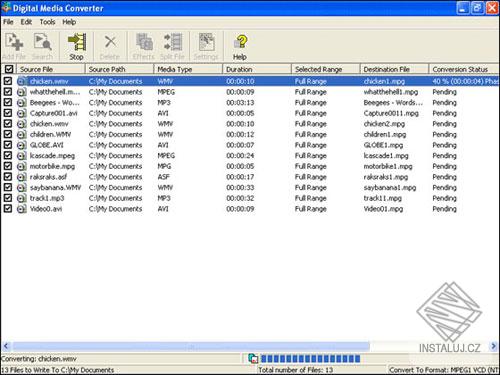Click the media icon beside lcascade.mpeg

point(22,156)
